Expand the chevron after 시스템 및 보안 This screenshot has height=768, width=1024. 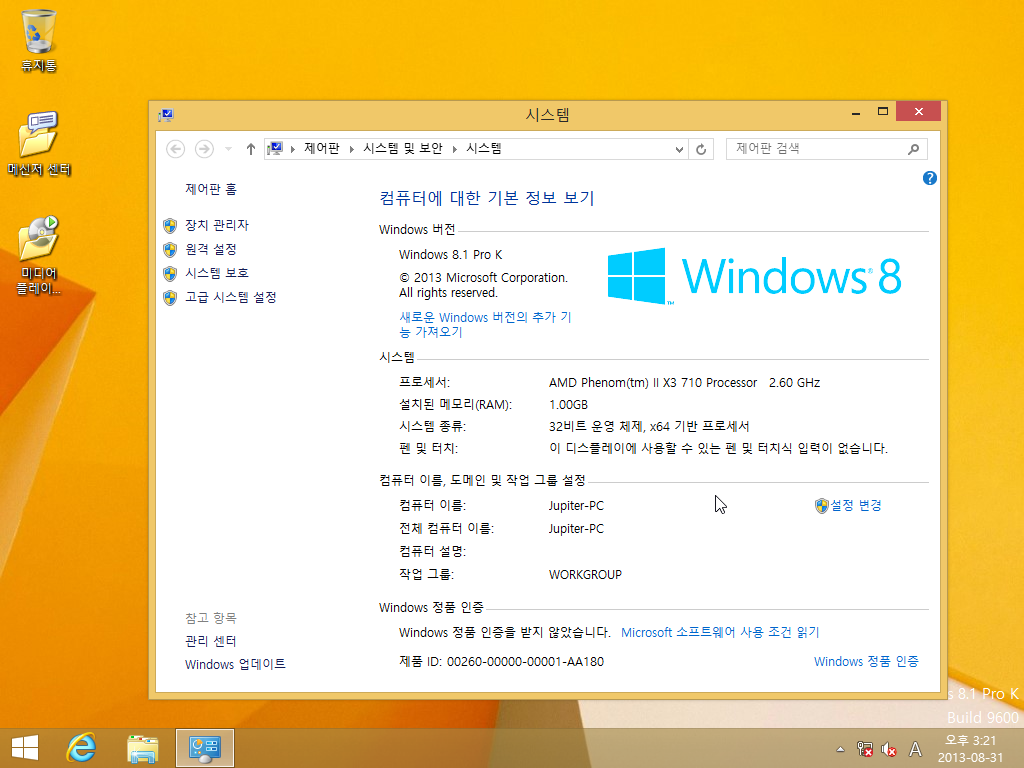(x=455, y=149)
